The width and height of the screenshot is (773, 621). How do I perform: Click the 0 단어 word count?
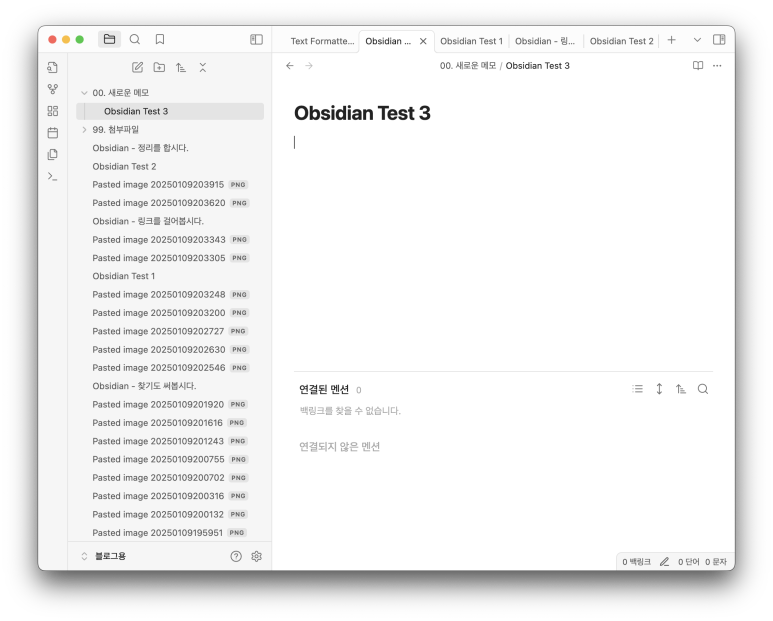coord(688,562)
